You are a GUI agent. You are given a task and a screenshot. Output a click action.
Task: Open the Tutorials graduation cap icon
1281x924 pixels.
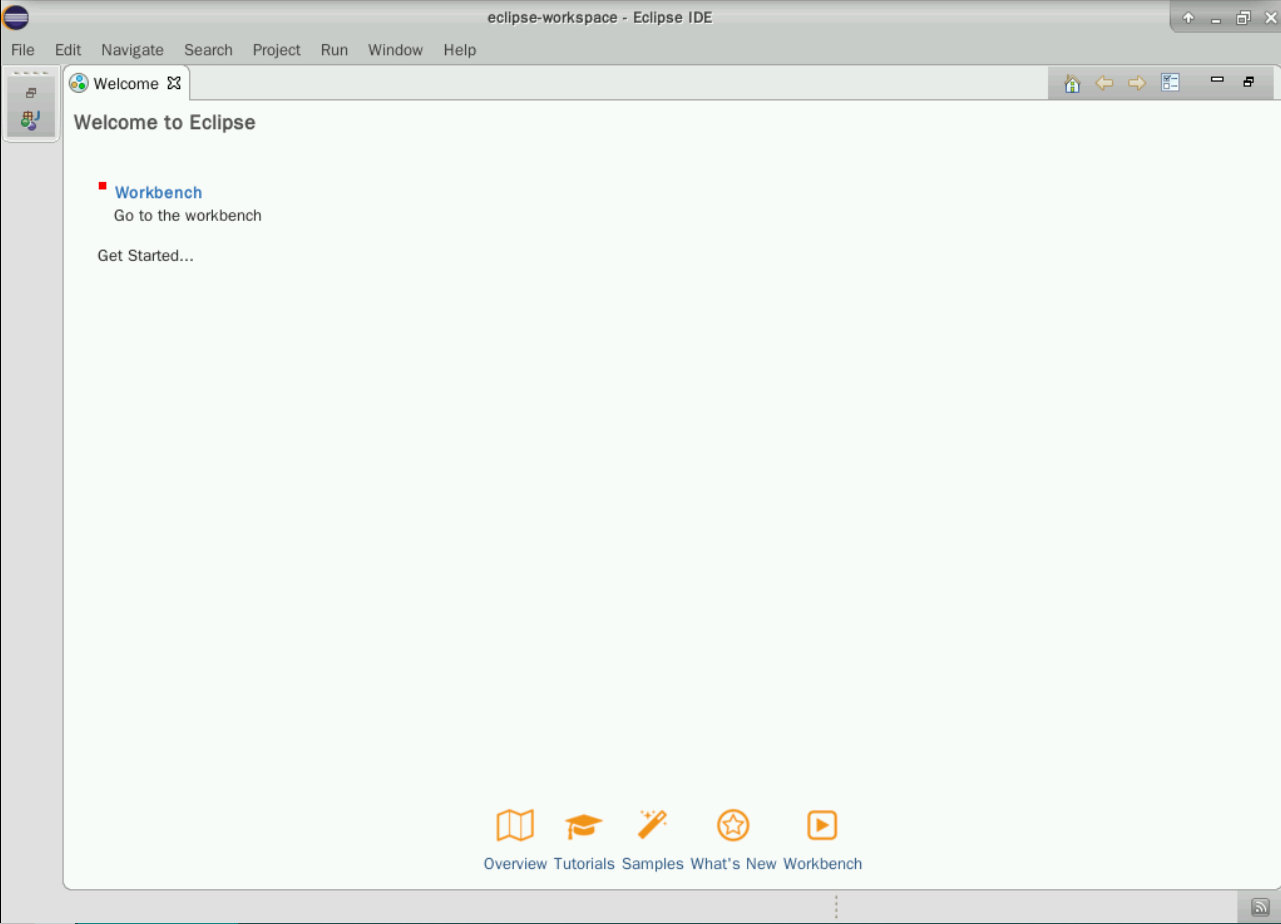584,826
